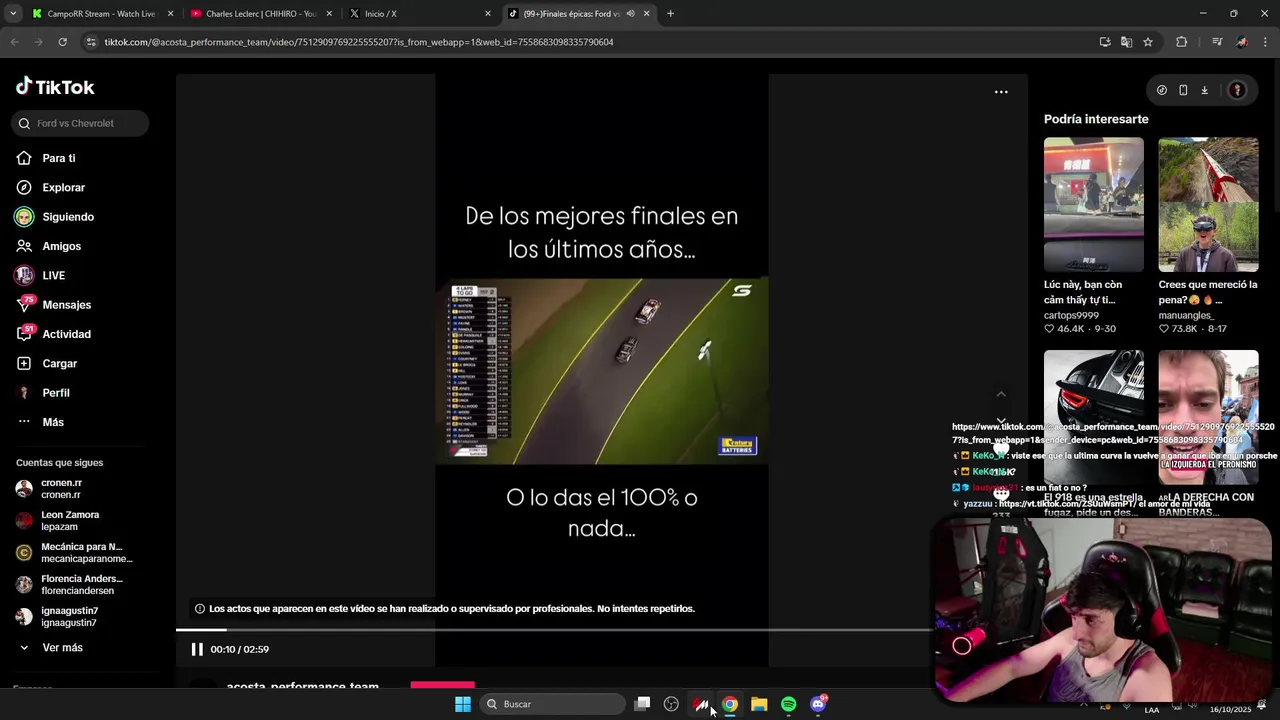Open a new browser tab

pyautogui.click(x=670, y=14)
